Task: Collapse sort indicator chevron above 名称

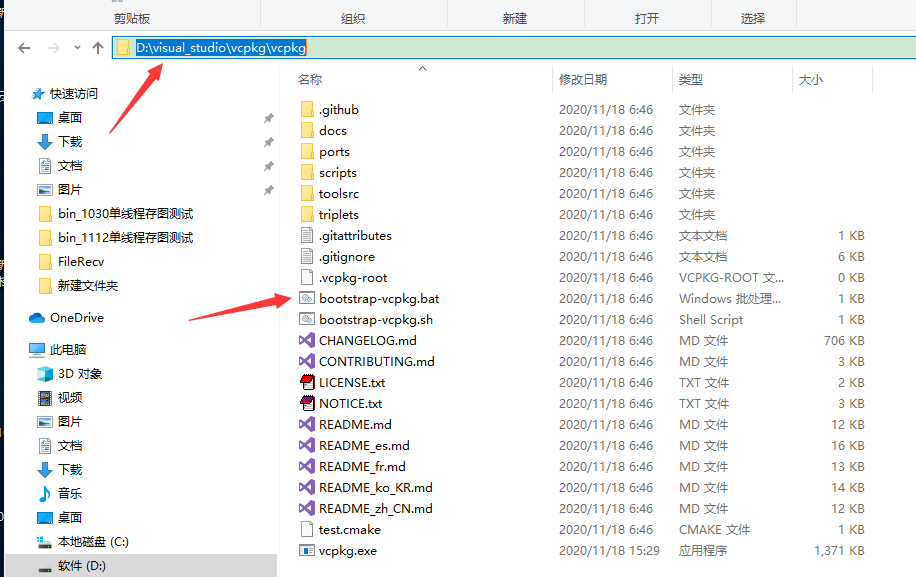Action: point(422,68)
